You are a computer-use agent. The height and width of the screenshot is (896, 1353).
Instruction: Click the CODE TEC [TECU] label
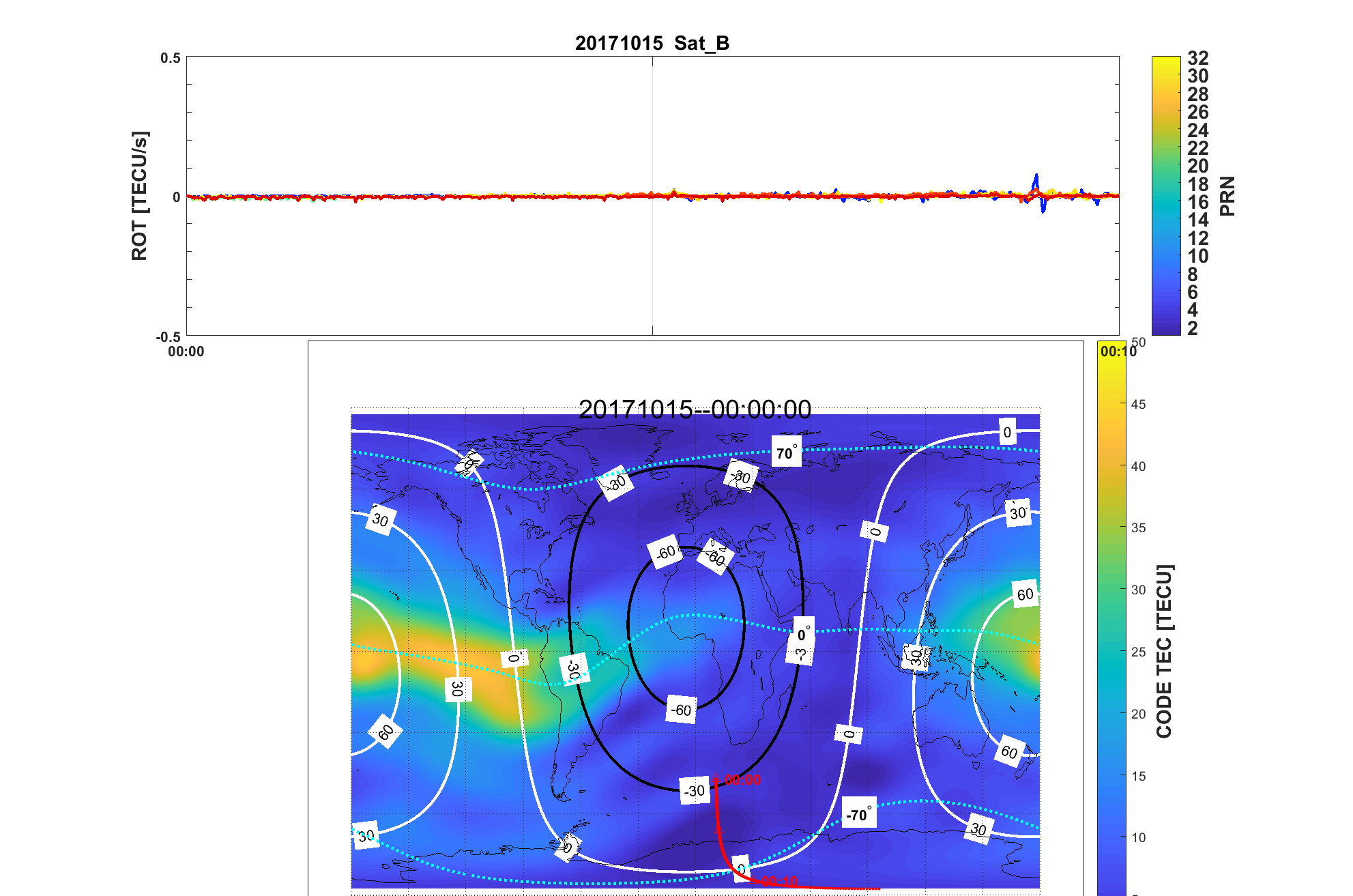pos(1164,651)
